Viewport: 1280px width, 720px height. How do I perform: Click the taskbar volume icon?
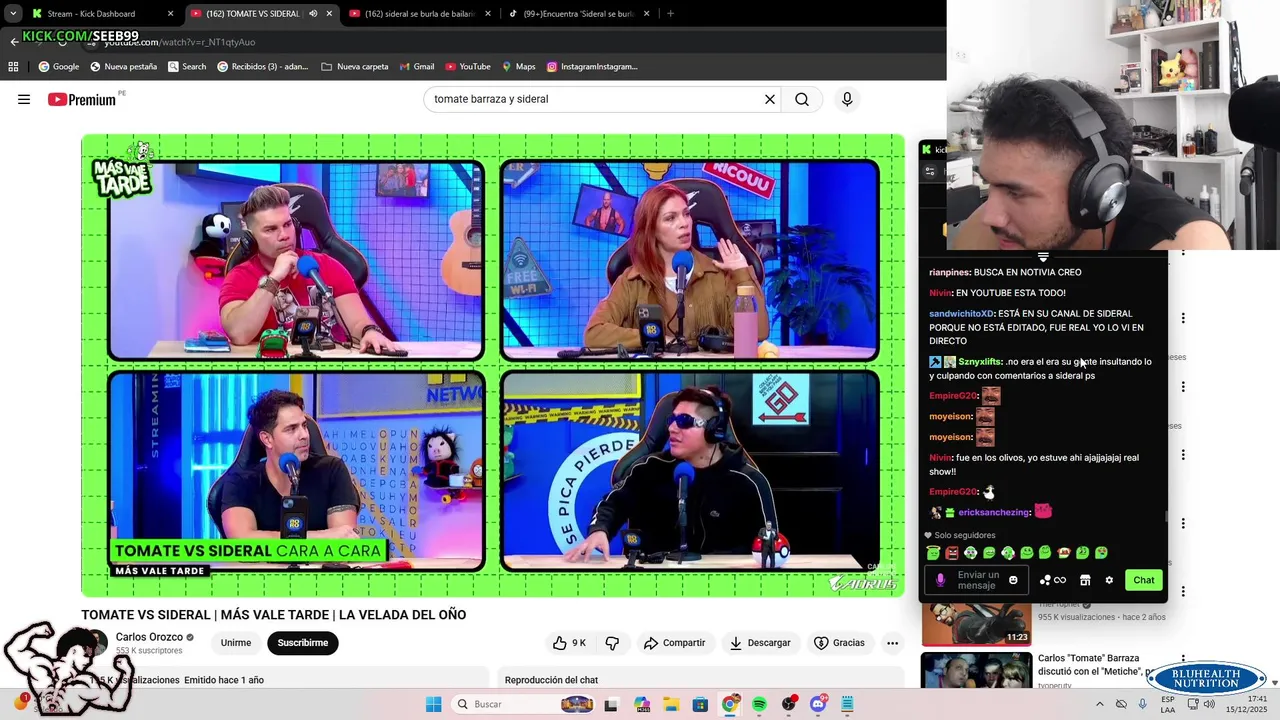click(x=1208, y=704)
